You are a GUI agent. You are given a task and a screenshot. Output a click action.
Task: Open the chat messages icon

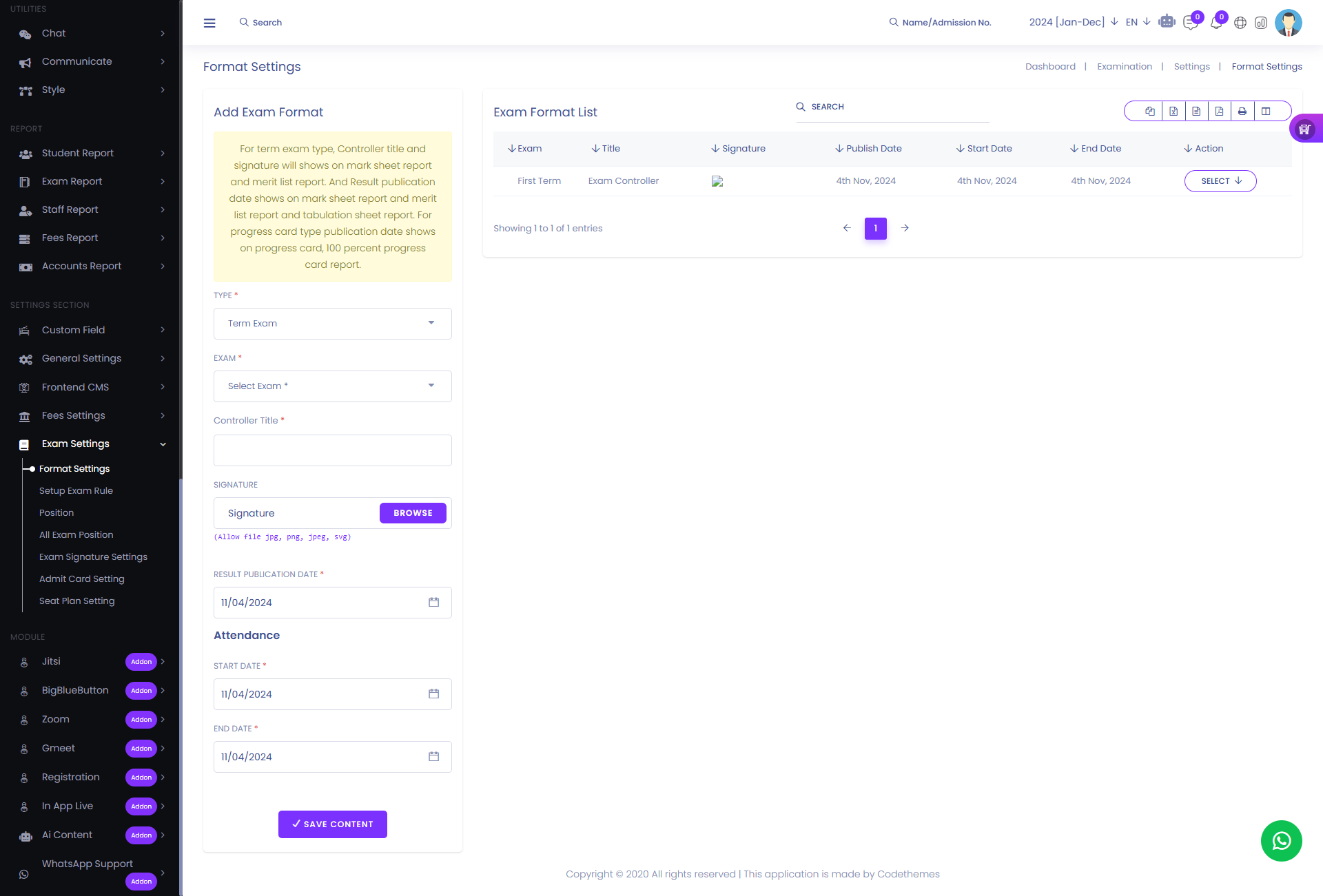[1190, 23]
